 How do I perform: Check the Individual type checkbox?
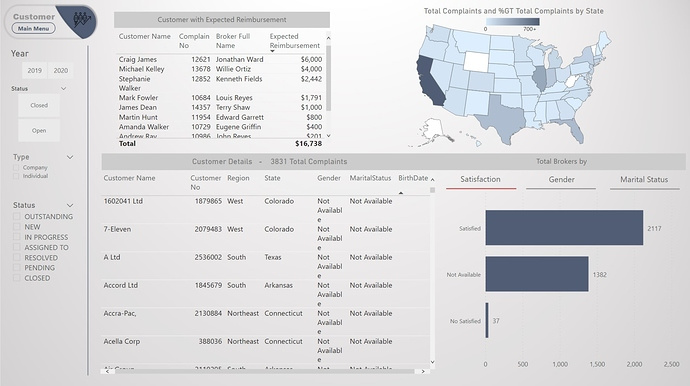(x=16, y=176)
